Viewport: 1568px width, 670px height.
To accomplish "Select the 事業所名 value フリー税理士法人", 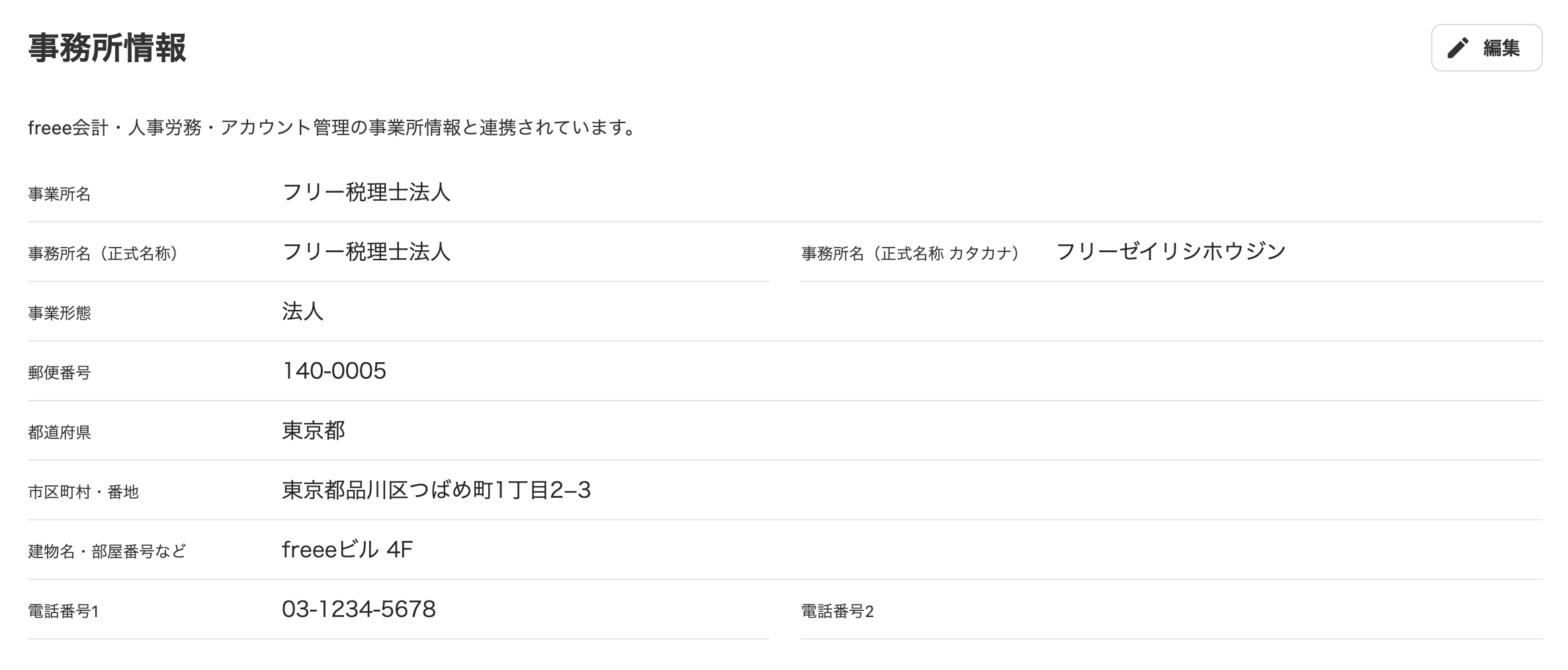I will coord(366,192).
